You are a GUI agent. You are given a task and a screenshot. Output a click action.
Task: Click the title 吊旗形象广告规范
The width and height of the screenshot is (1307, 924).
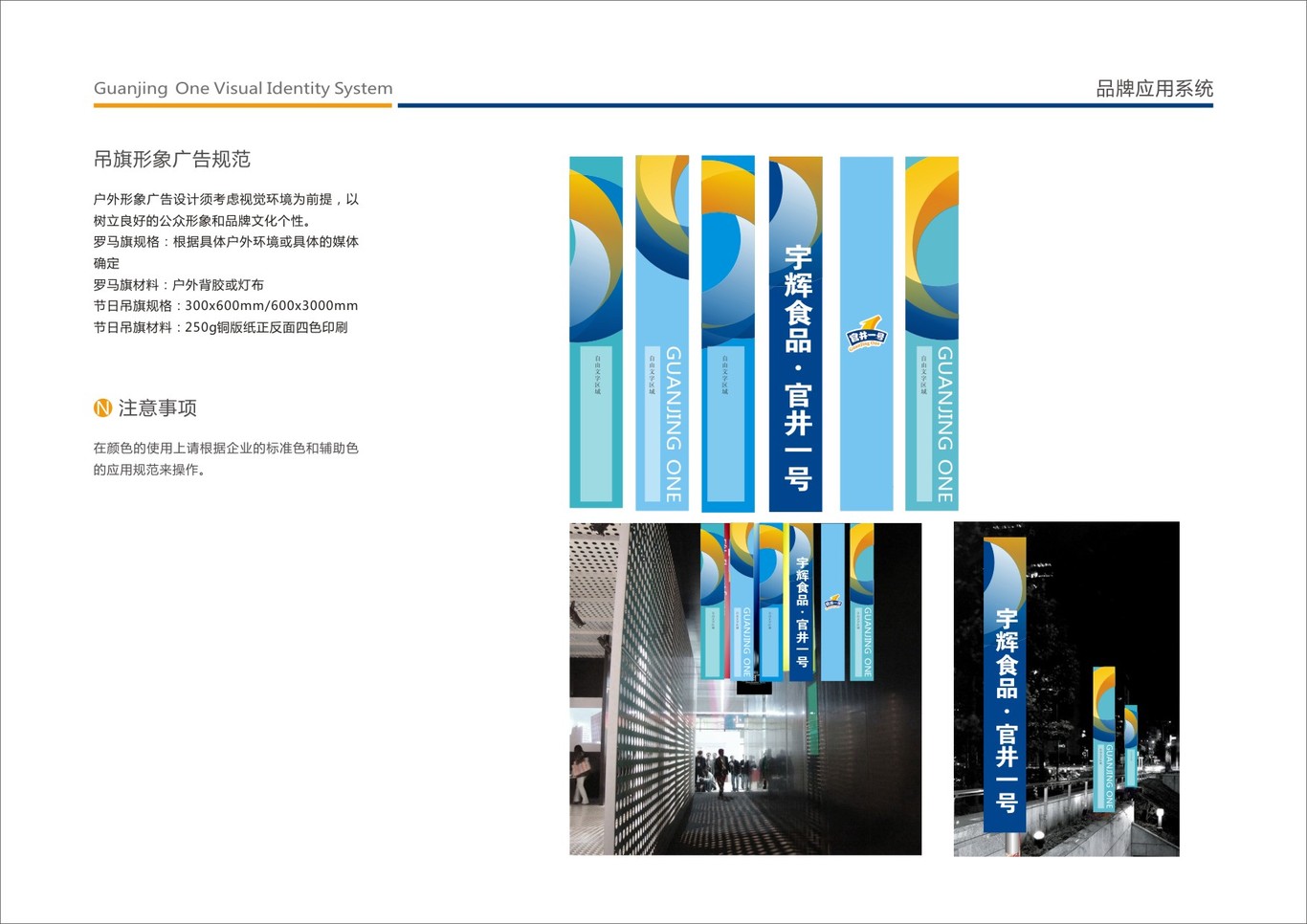(172, 160)
